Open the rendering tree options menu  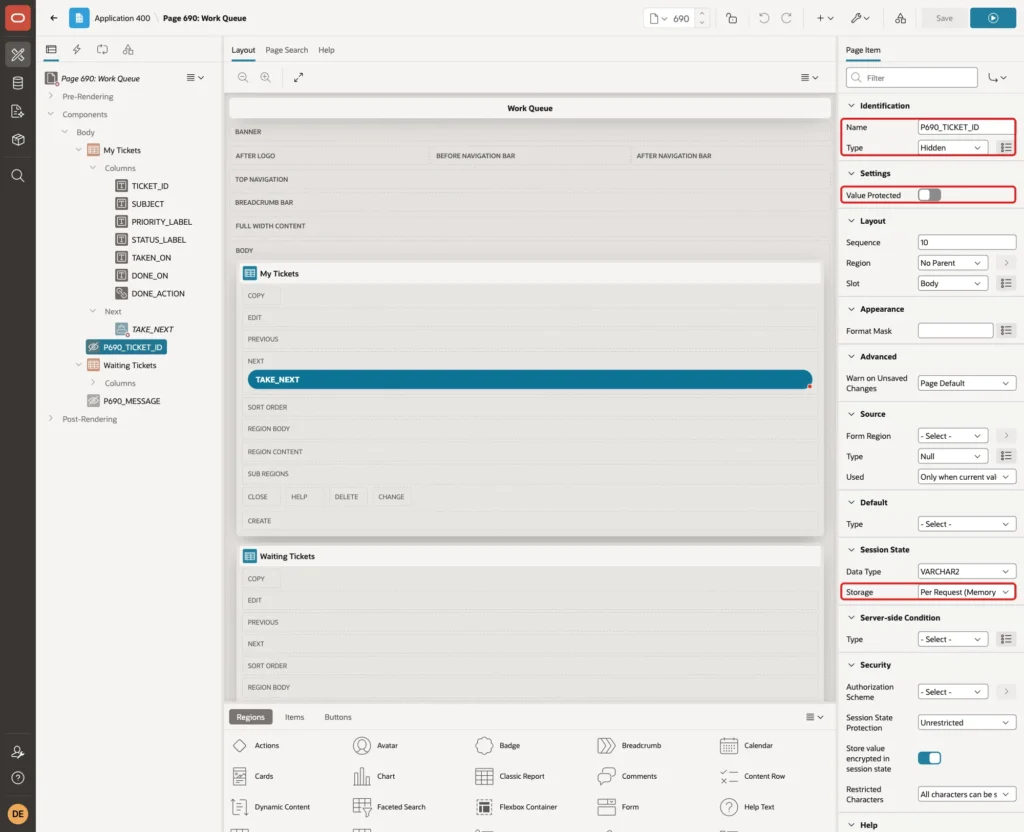(195, 78)
